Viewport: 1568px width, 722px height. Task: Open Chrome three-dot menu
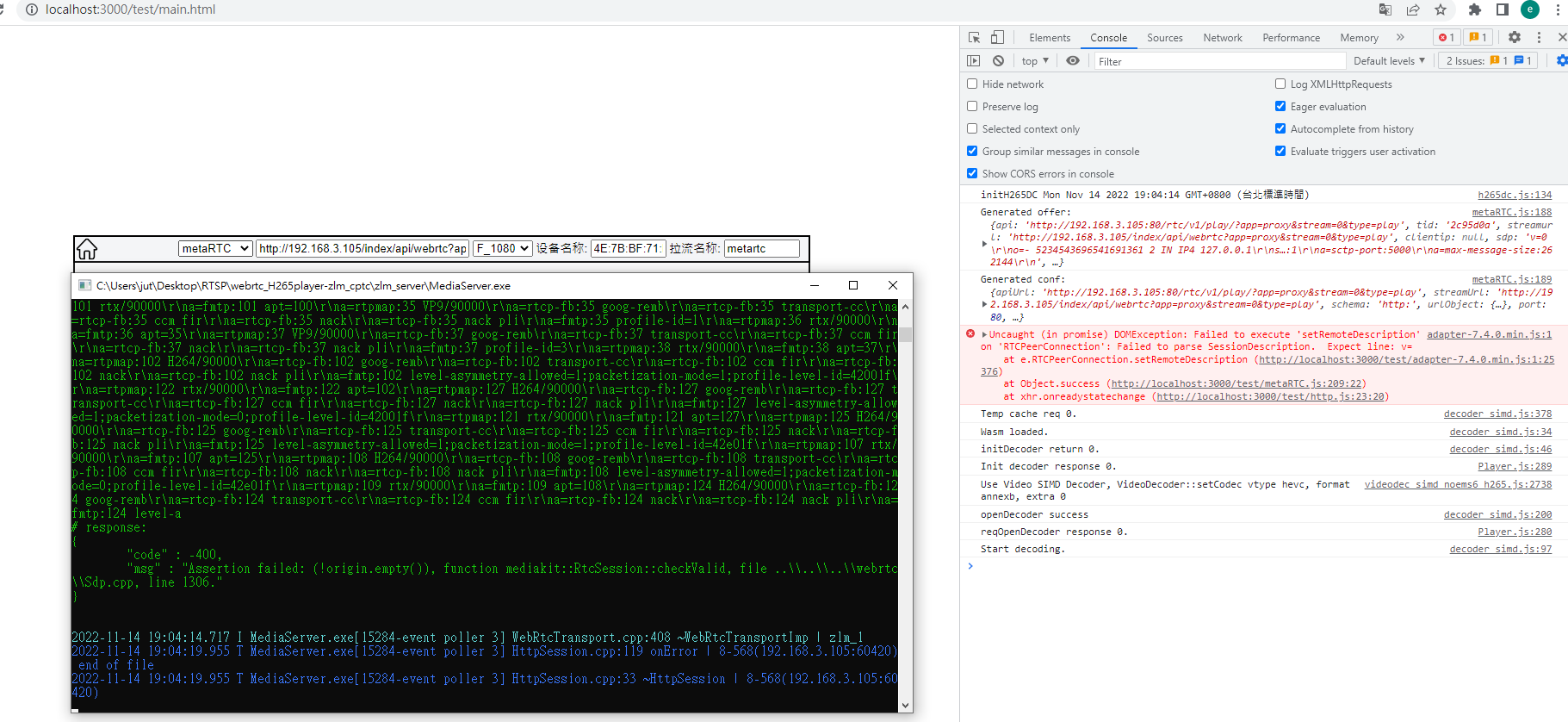coord(1558,9)
